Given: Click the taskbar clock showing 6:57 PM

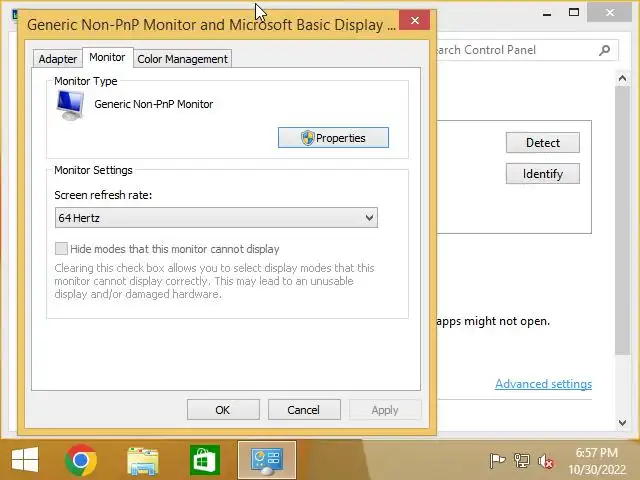Looking at the screenshot, I should pyautogui.click(x=596, y=461).
